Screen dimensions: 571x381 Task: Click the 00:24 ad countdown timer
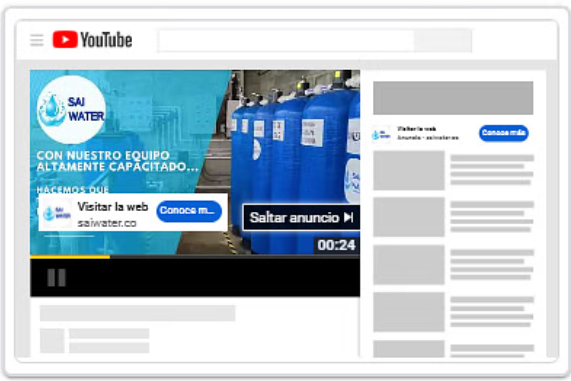pos(336,245)
